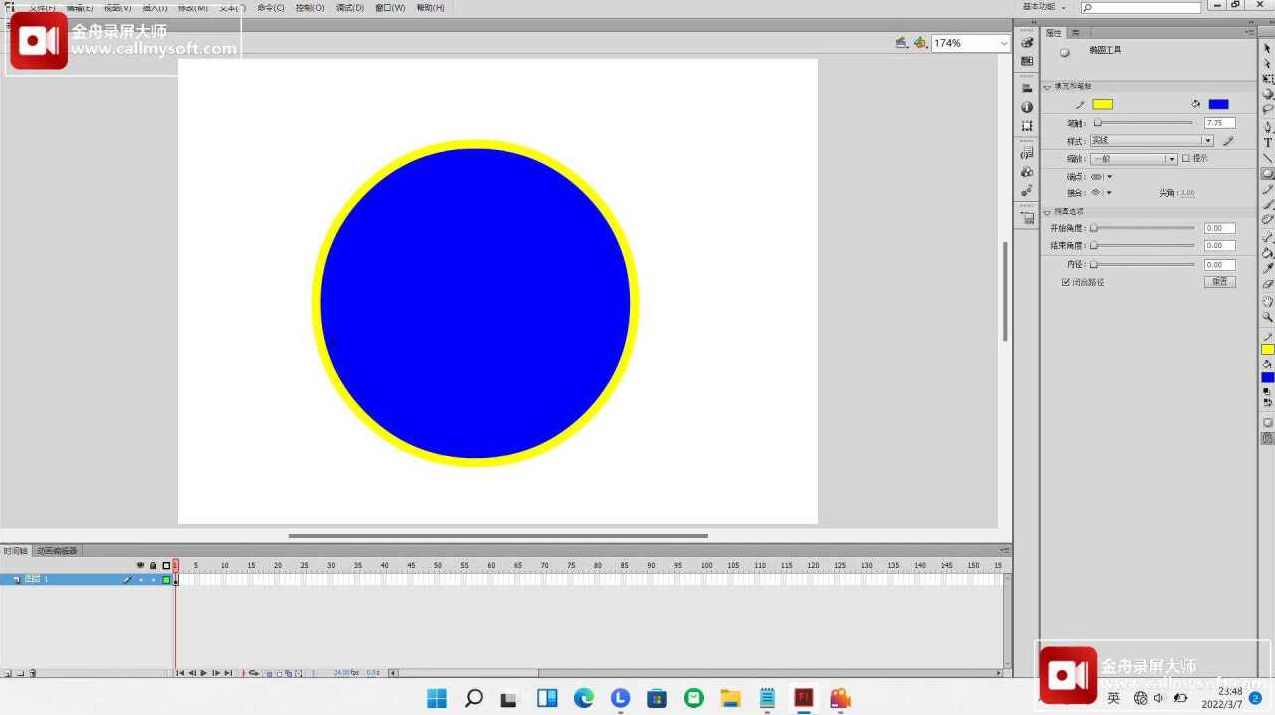Delete layer using the trash icon
Screen dimensions: 1275x715
pos(33,673)
